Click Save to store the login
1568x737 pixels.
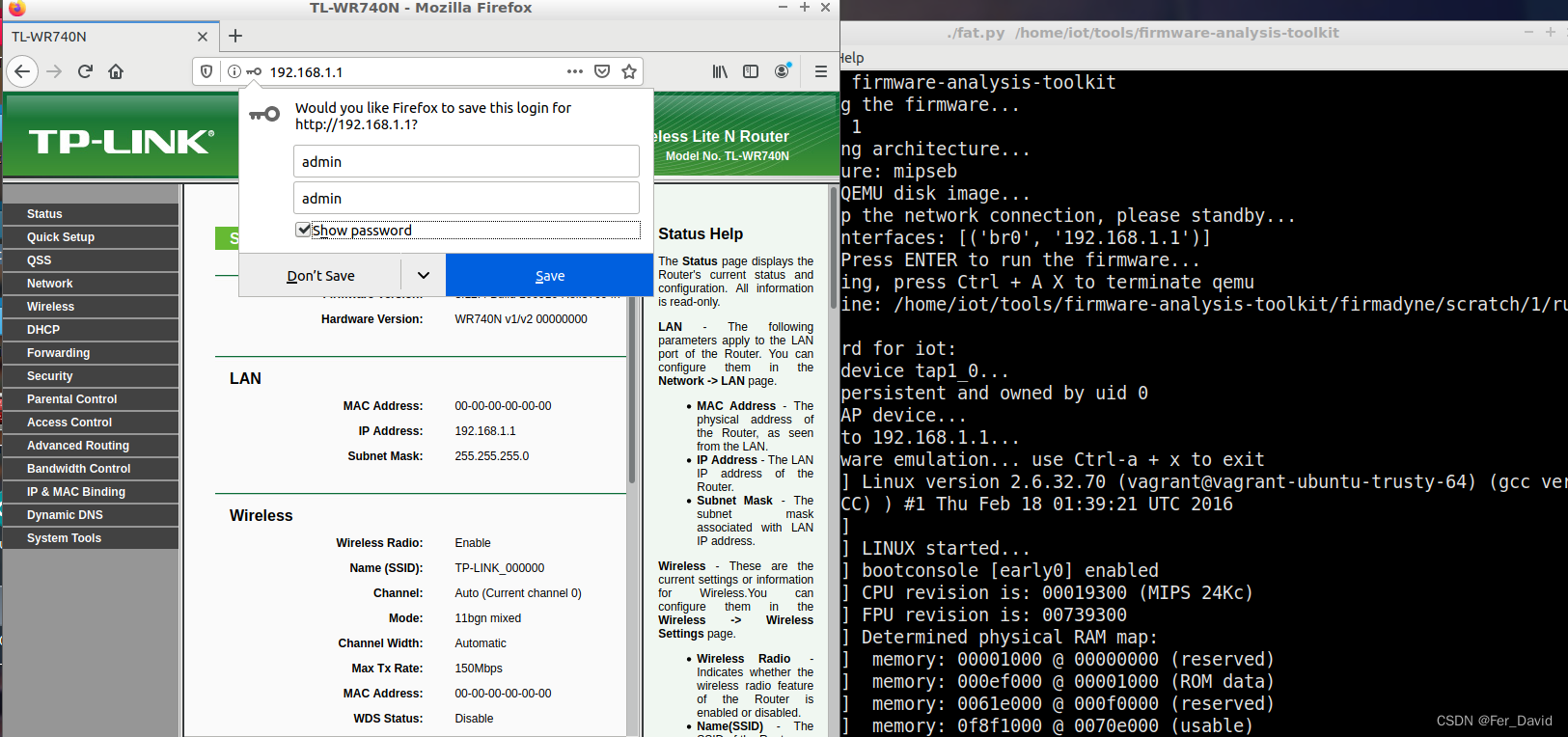[550, 276]
